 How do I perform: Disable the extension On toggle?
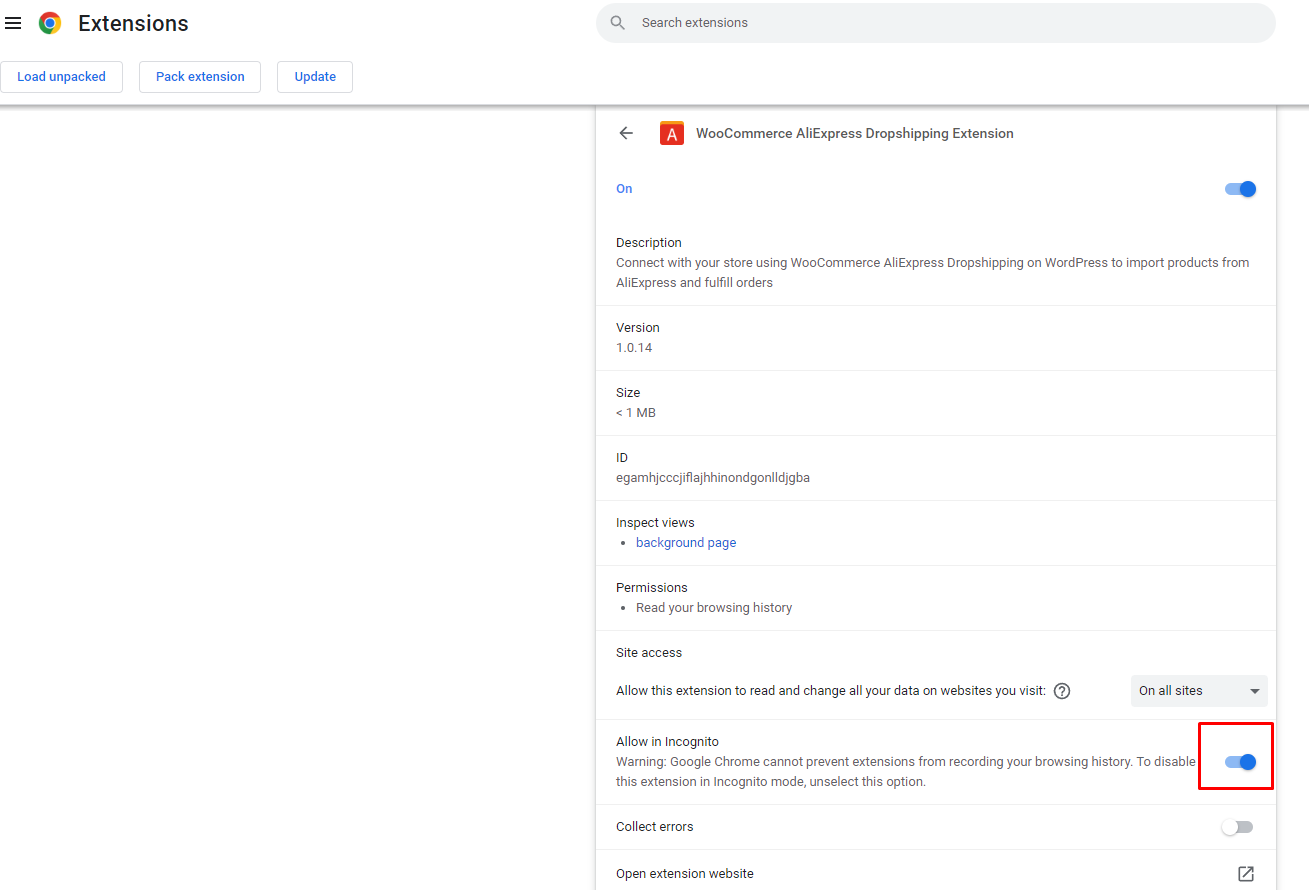coord(1240,189)
